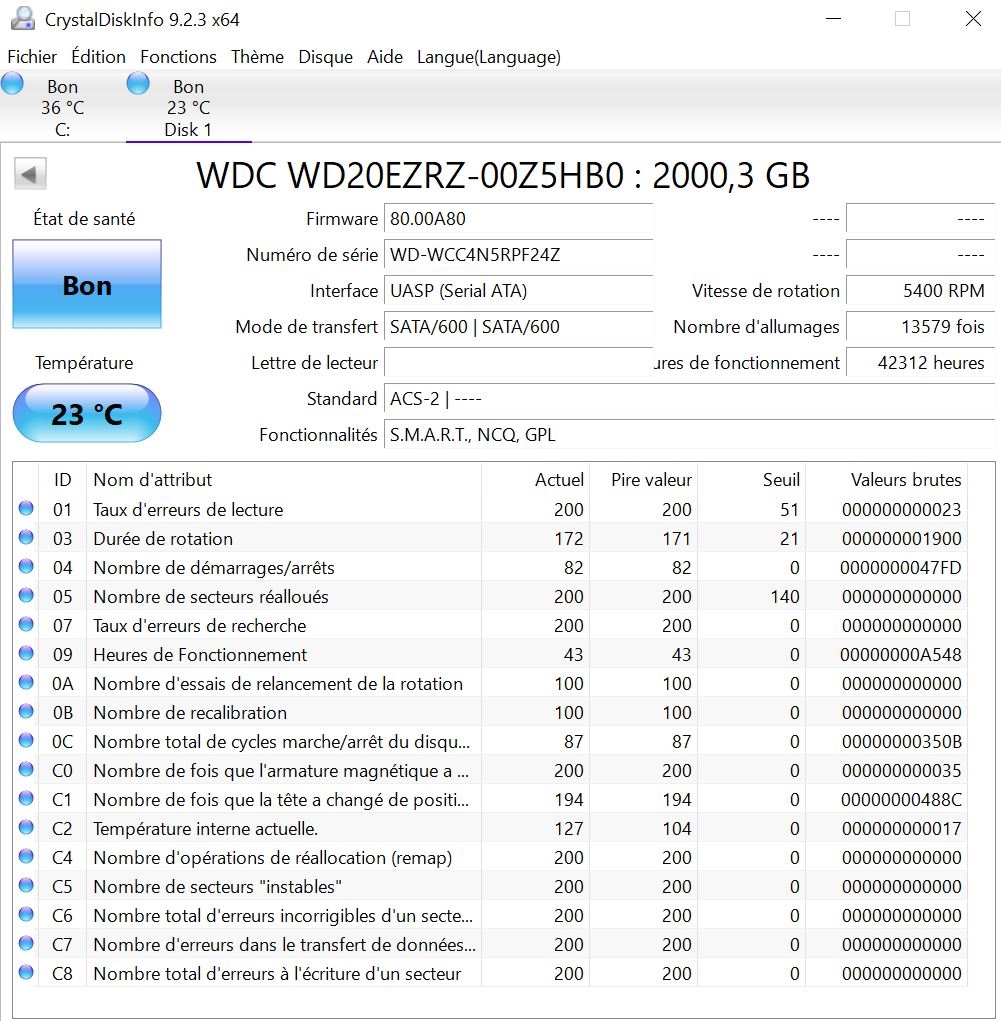Screen dimensions: 1001x1021
Task: Select the Durée de rotation row
Action: 490,538
